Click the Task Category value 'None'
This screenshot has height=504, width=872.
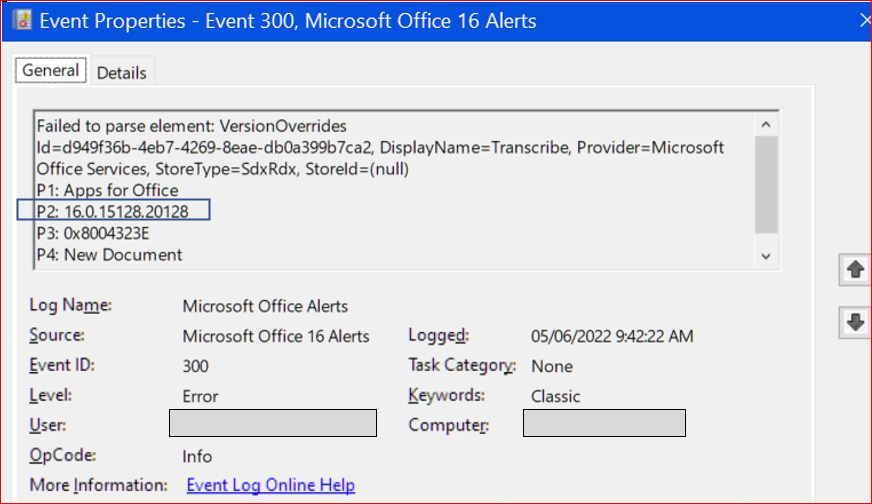pos(552,366)
